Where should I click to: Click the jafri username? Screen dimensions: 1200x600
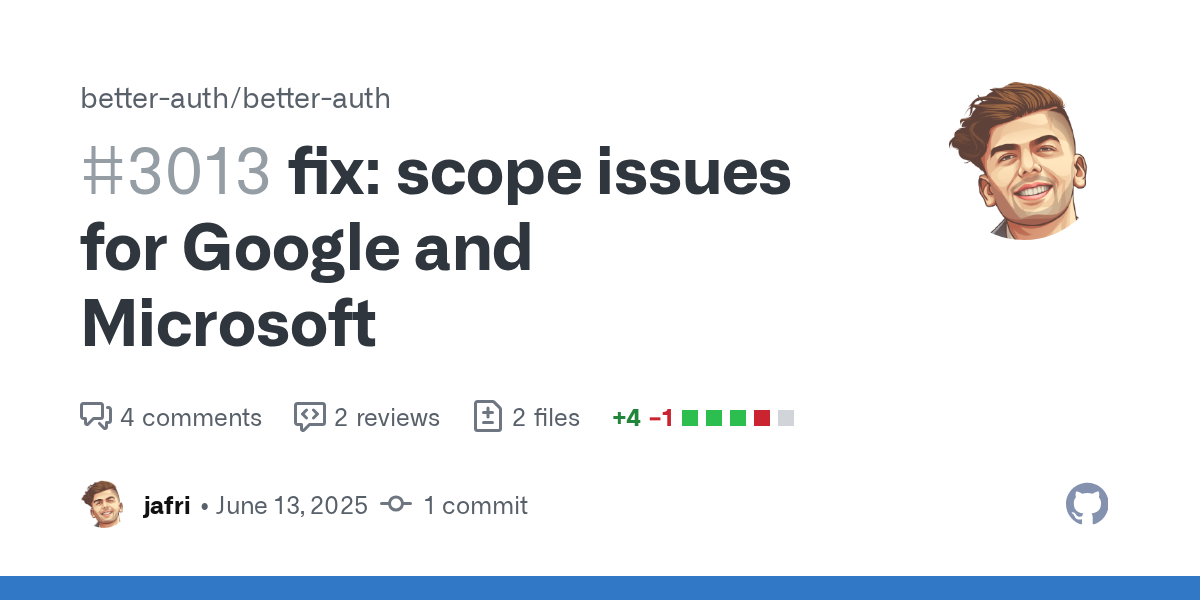[x=166, y=505]
